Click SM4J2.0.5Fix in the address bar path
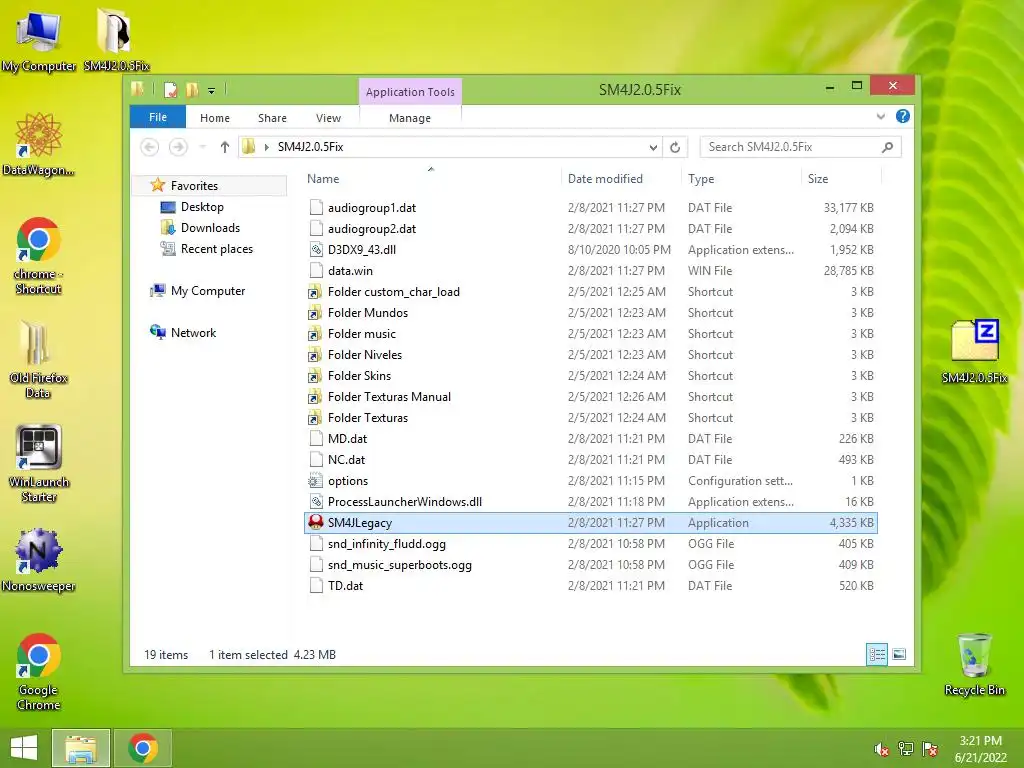The image size is (1024, 768). (311, 147)
